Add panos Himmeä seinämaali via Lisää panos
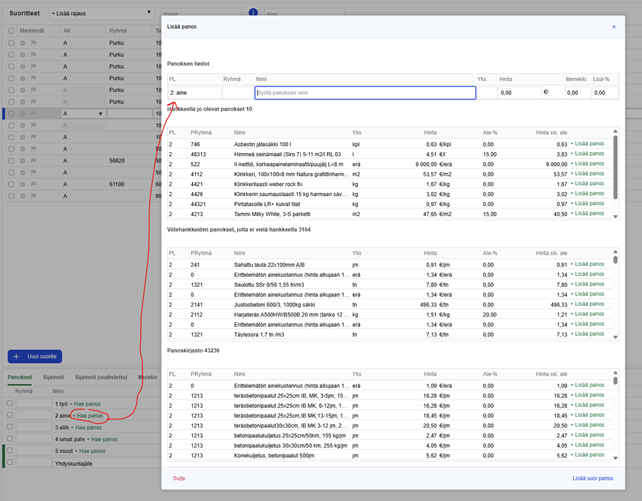 coord(588,153)
